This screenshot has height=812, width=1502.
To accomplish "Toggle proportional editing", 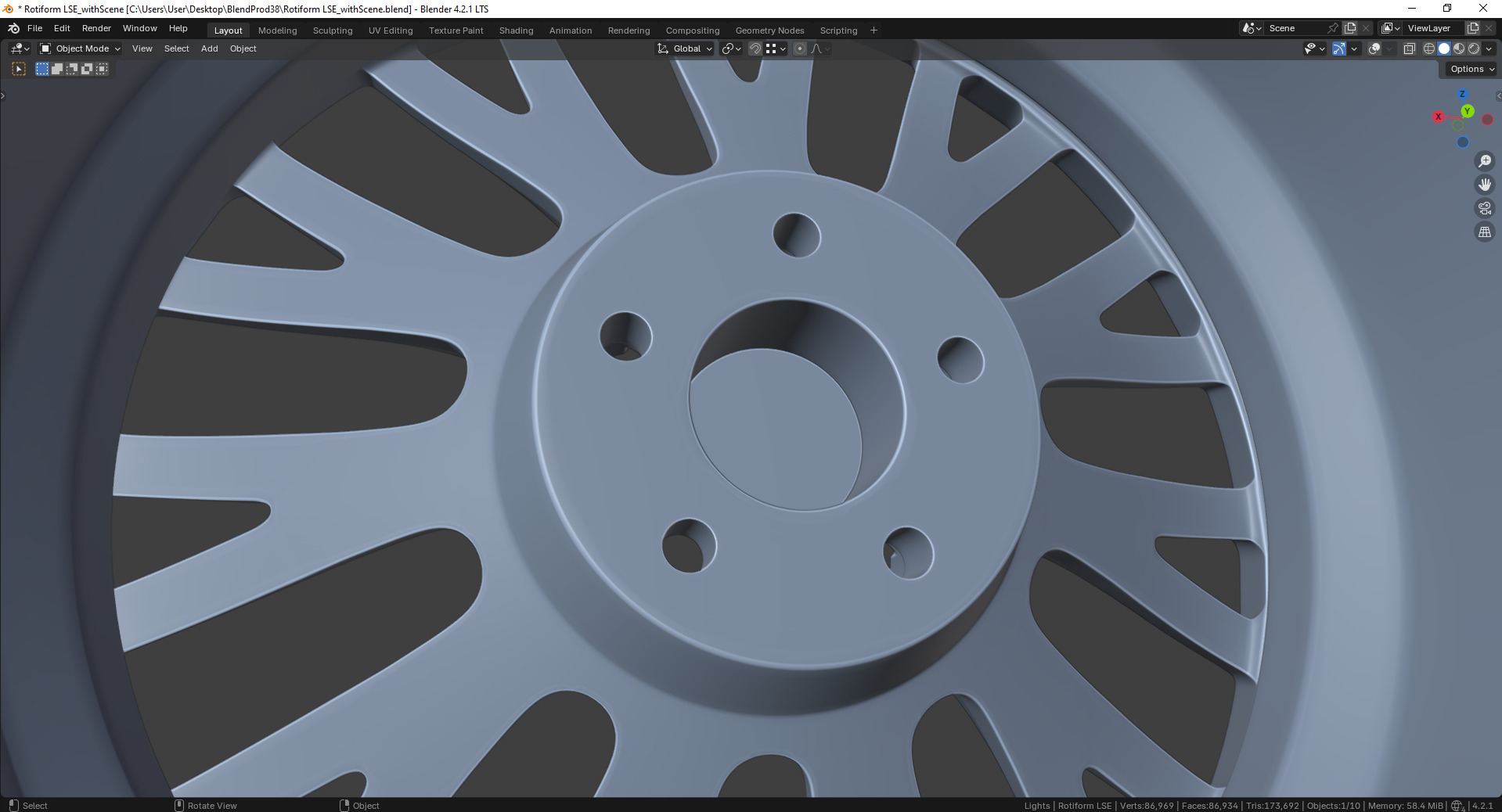I will coord(800,49).
